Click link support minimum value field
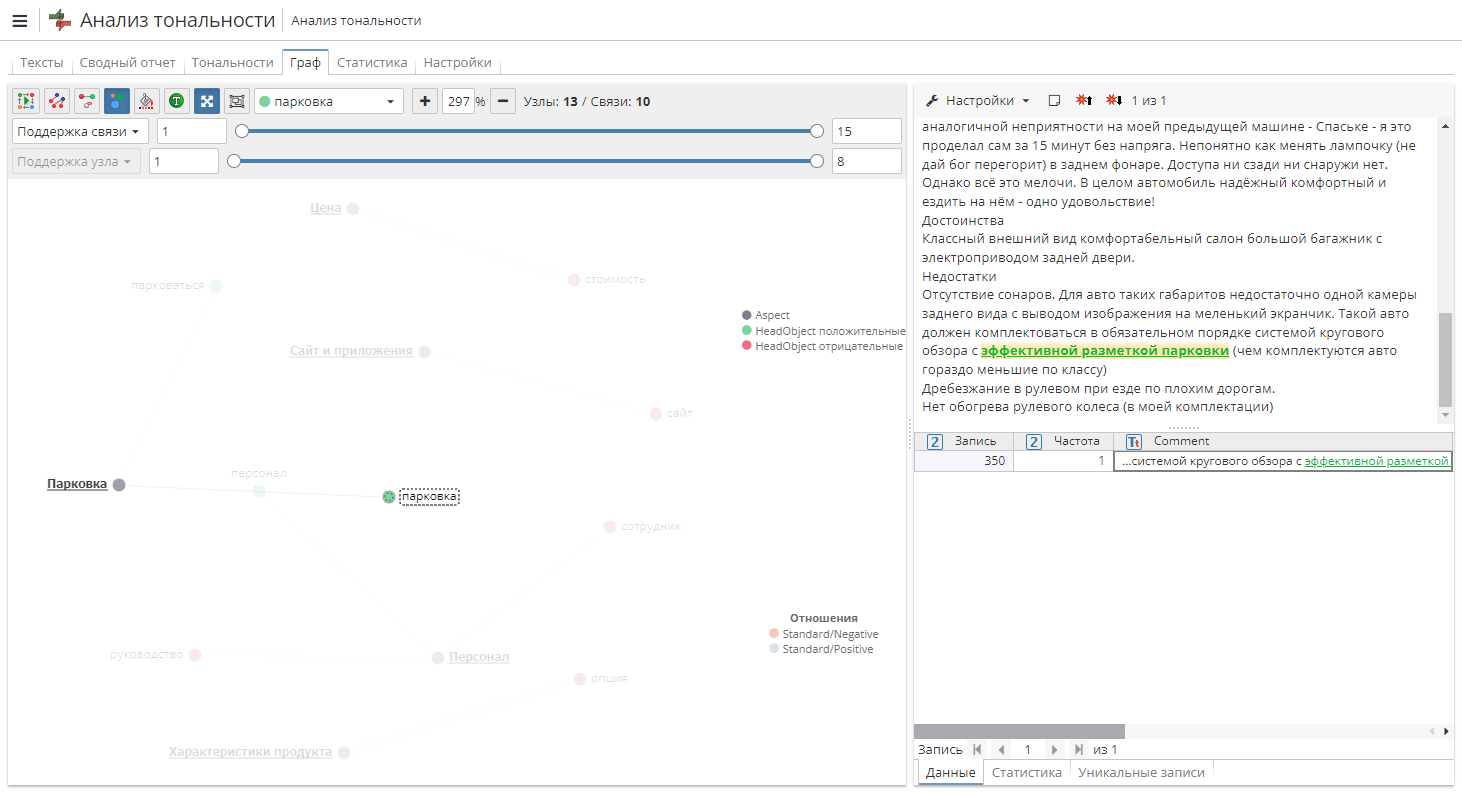Image resolution: width=1462 pixels, height=793 pixels. [x=192, y=131]
